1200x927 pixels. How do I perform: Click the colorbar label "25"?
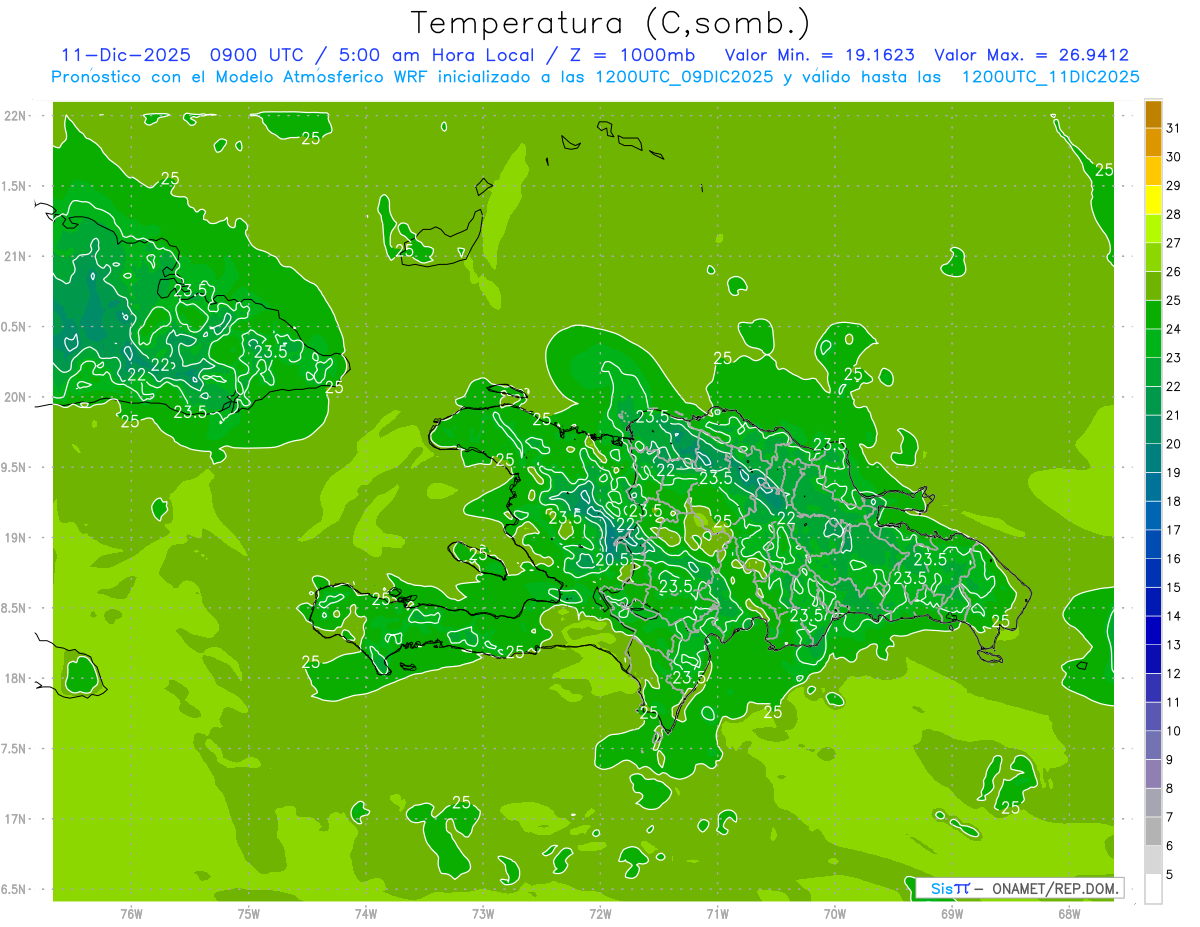[x=1173, y=300]
